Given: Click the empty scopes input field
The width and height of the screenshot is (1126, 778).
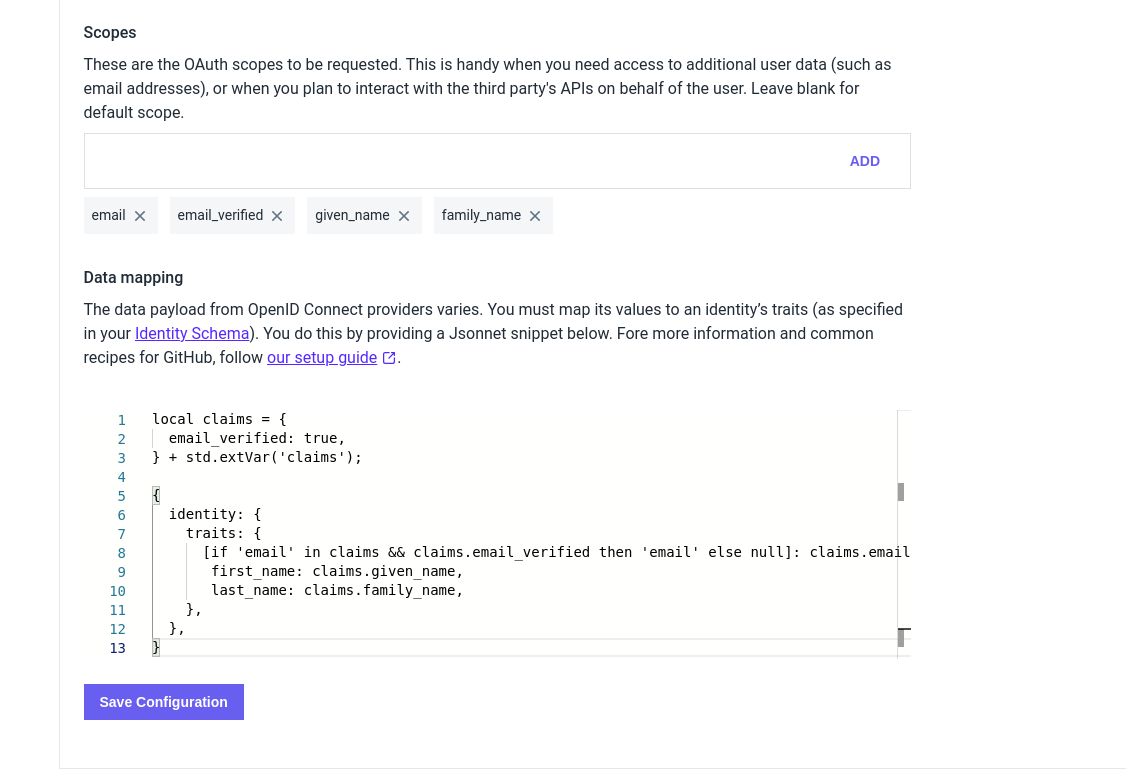Looking at the screenshot, I should (400, 160).
